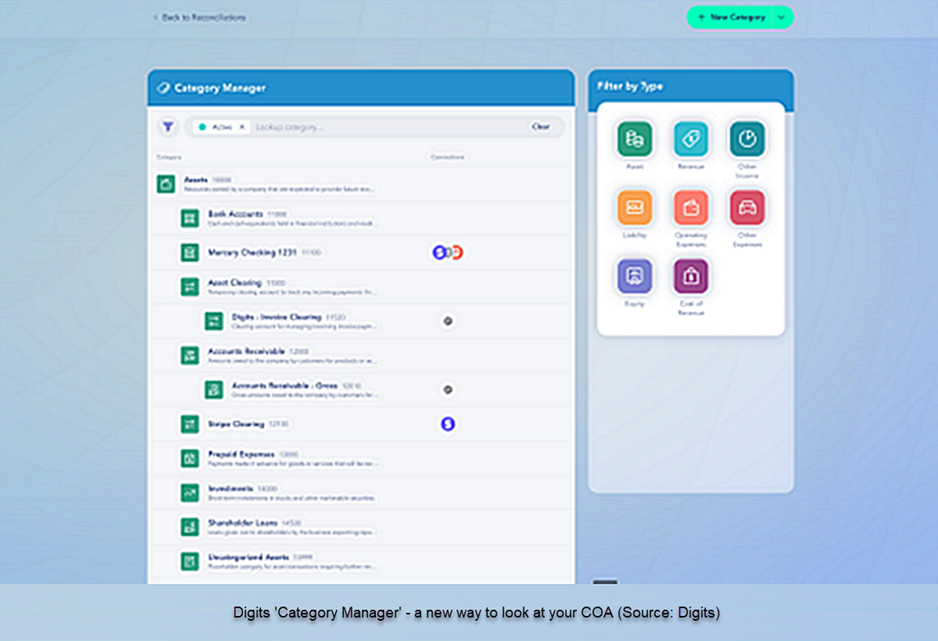Viewport: 938px width, 641px height.
Task: Click the Assets category icon
Action: point(166,184)
